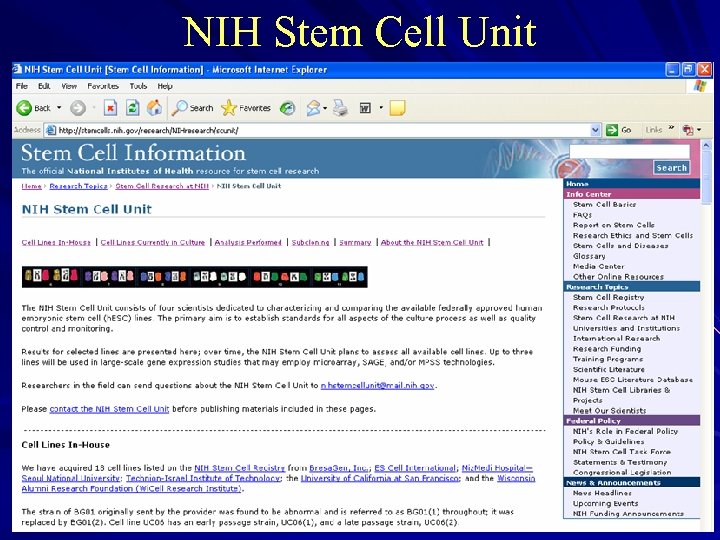Jump to Cell Lines In-House anchor link

point(56,242)
